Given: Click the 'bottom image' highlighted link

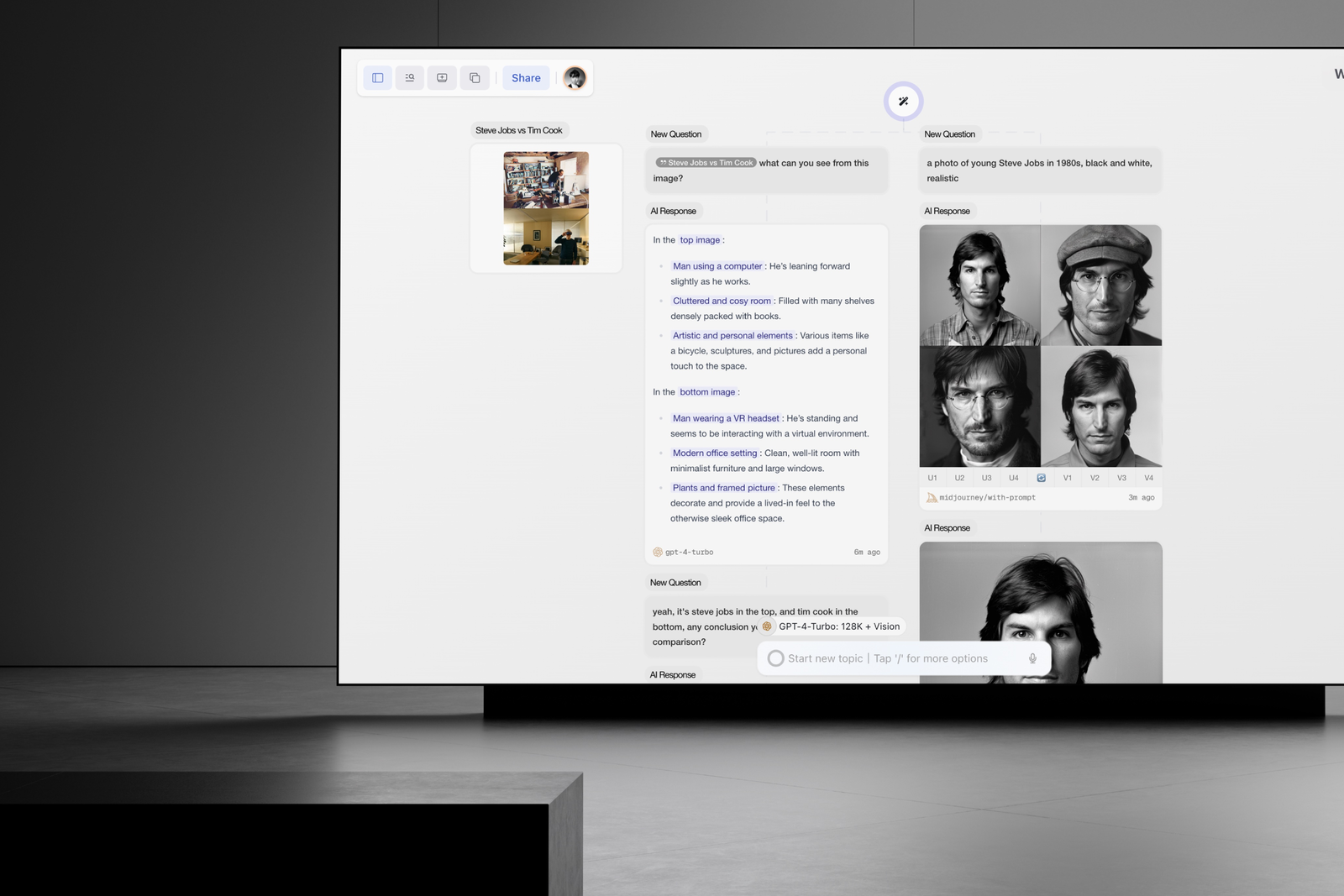Looking at the screenshot, I should pos(707,392).
